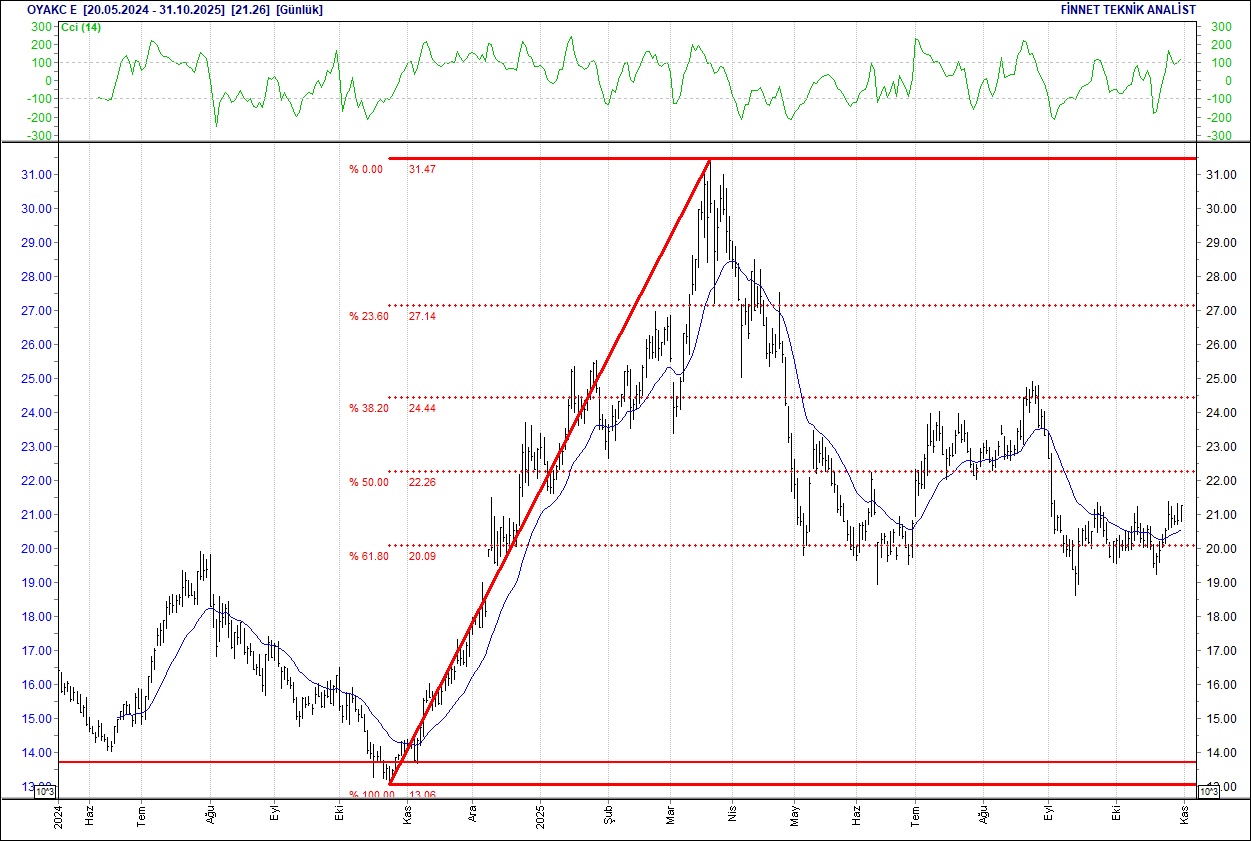The image size is (1251, 841).
Task: Select the % 23.60 Fibonacci level label
Action: click(366, 316)
